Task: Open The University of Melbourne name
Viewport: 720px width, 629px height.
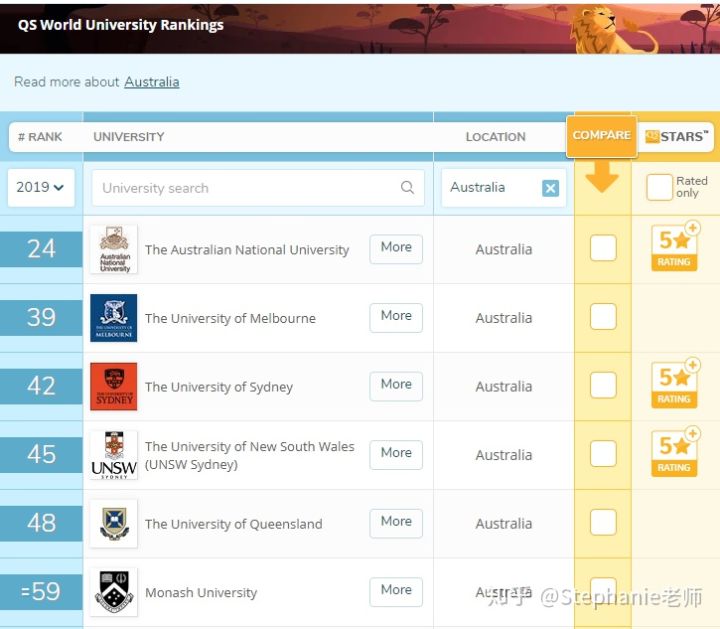Action: (230, 318)
